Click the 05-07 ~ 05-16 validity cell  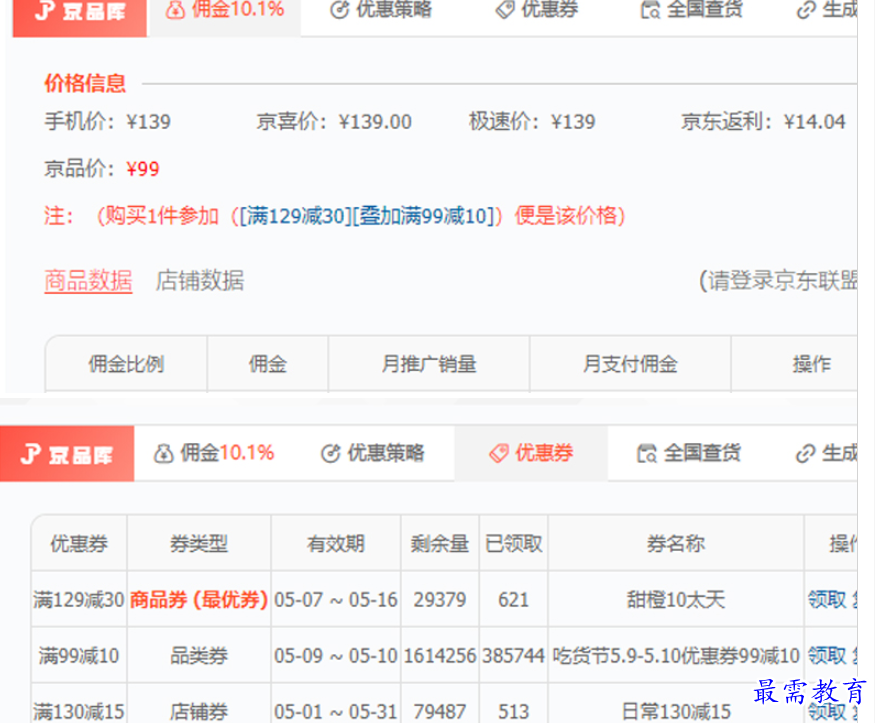click(x=335, y=600)
